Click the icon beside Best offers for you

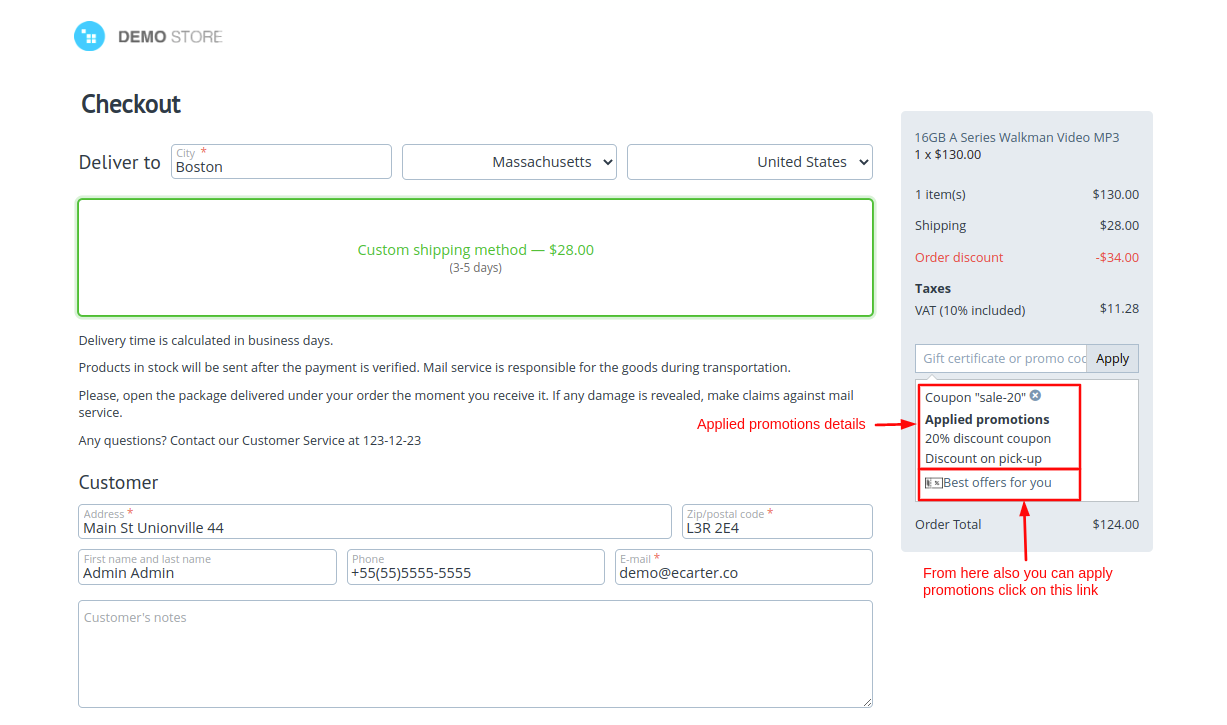click(x=933, y=483)
